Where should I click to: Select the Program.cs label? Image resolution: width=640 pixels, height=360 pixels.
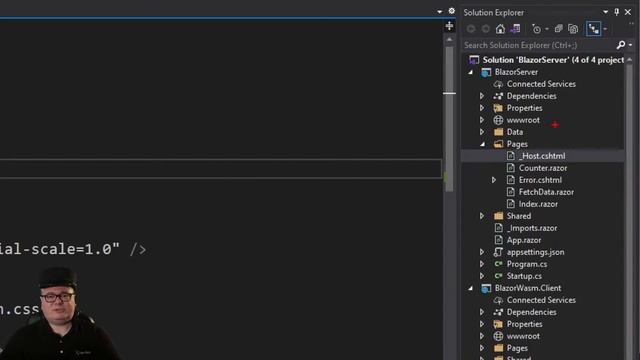click(x=527, y=264)
